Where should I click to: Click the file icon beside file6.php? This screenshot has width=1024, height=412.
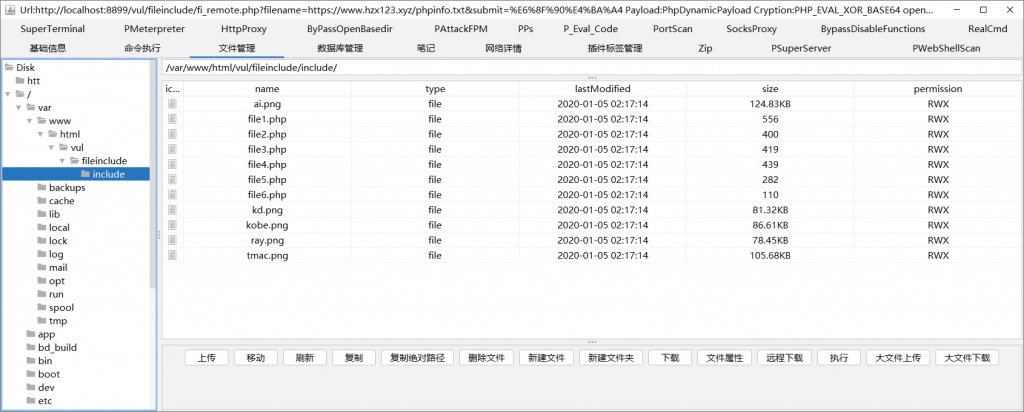(x=173, y=195)
